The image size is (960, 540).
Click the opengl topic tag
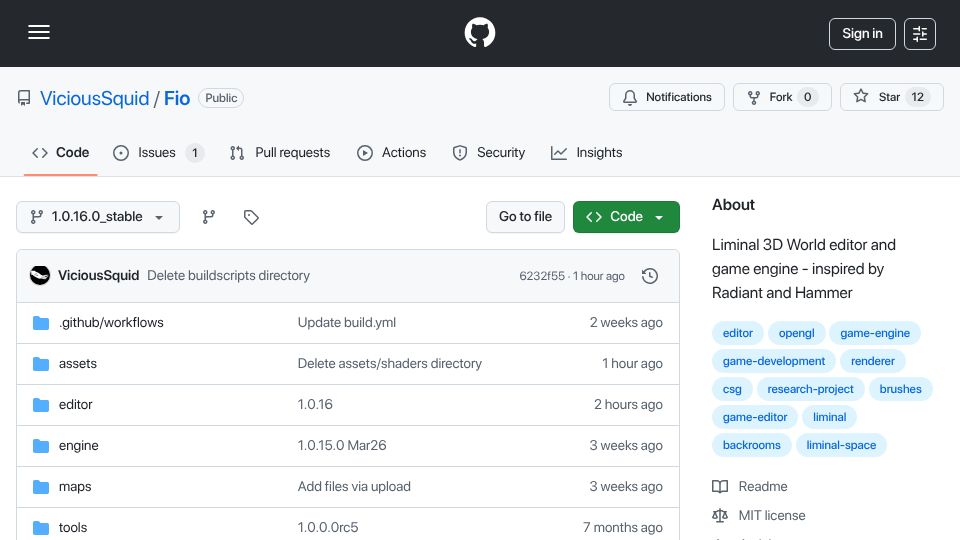click(797, 333)
